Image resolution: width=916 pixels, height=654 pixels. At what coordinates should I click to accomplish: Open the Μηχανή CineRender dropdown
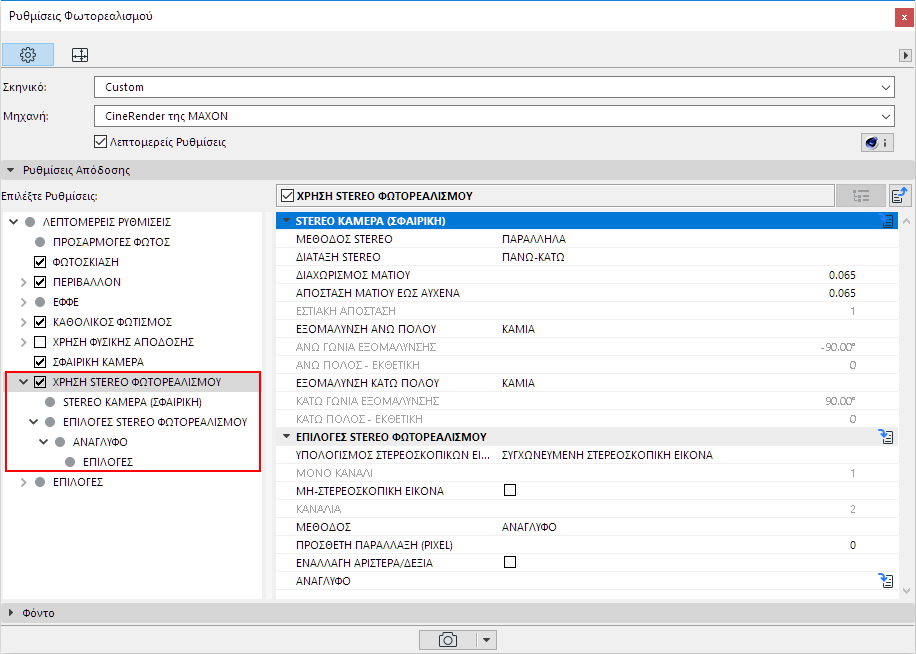[494, 116]
